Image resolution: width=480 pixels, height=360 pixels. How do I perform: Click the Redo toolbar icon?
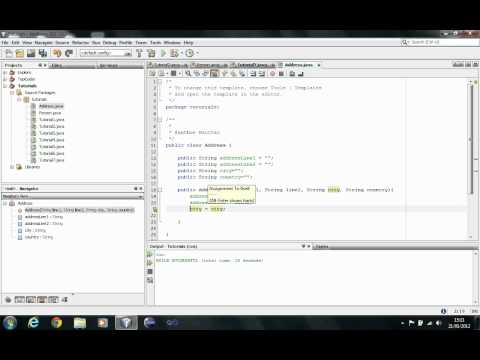(x=69, y=53)
